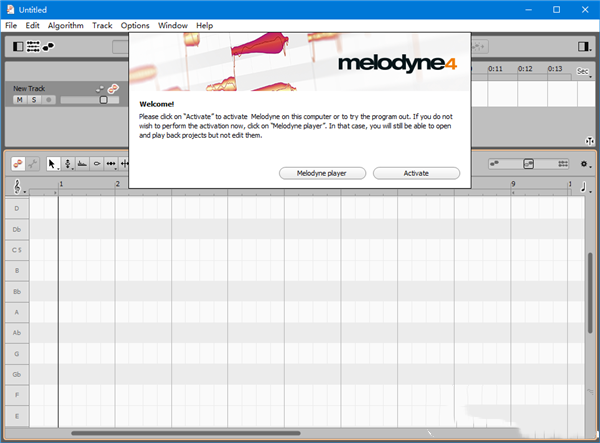The height and width of the screenshot is (443, 600).
Task: Open the Options menu
Action: click(135, 24)
